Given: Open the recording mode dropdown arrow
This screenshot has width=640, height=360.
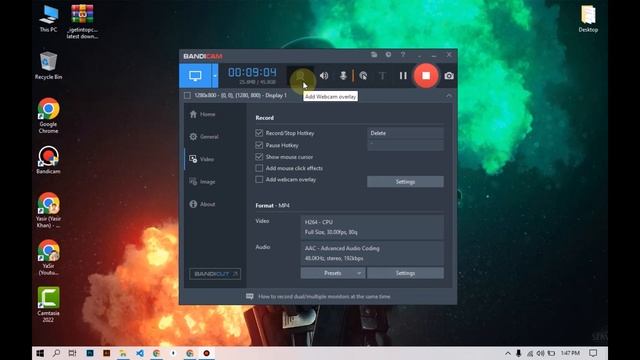Looking at the screenshot, I should click(215, 76).
